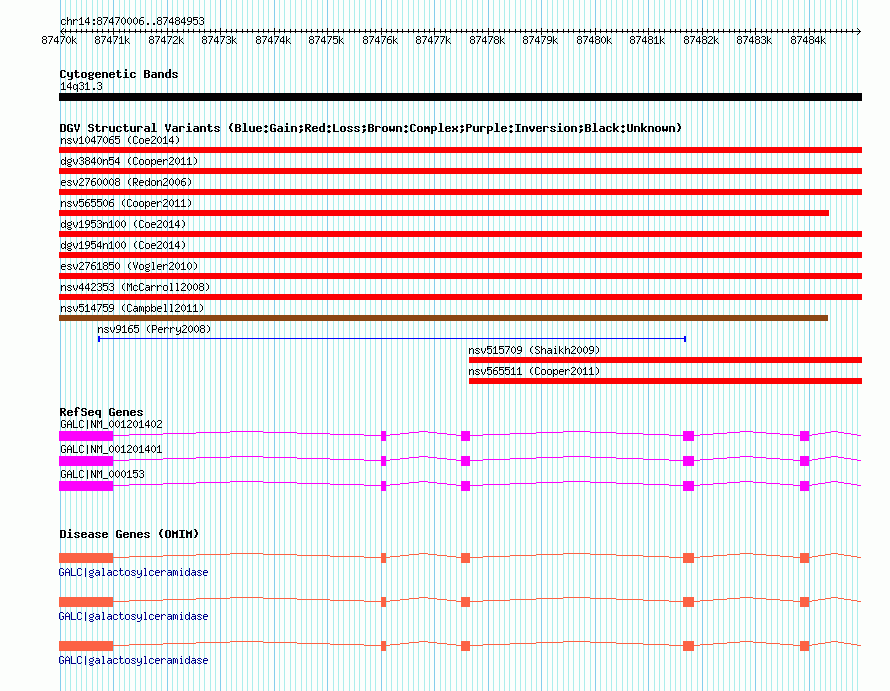Click the nsv442353 (McCarroll2008) label
Image resolution: width=890 pixels, height=691 pixels.
135,287
